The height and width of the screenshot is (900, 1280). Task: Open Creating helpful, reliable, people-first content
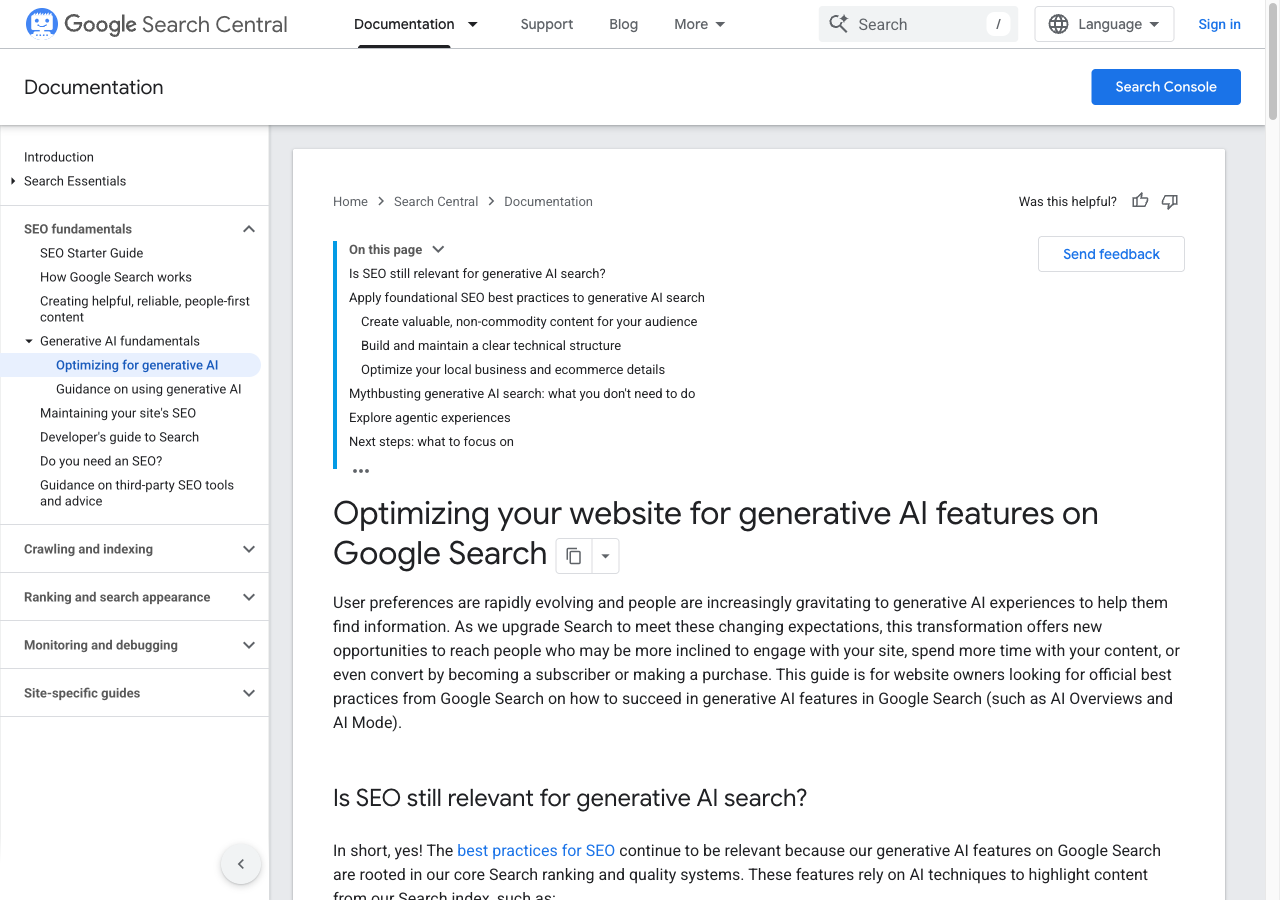(x=145, y=309)
